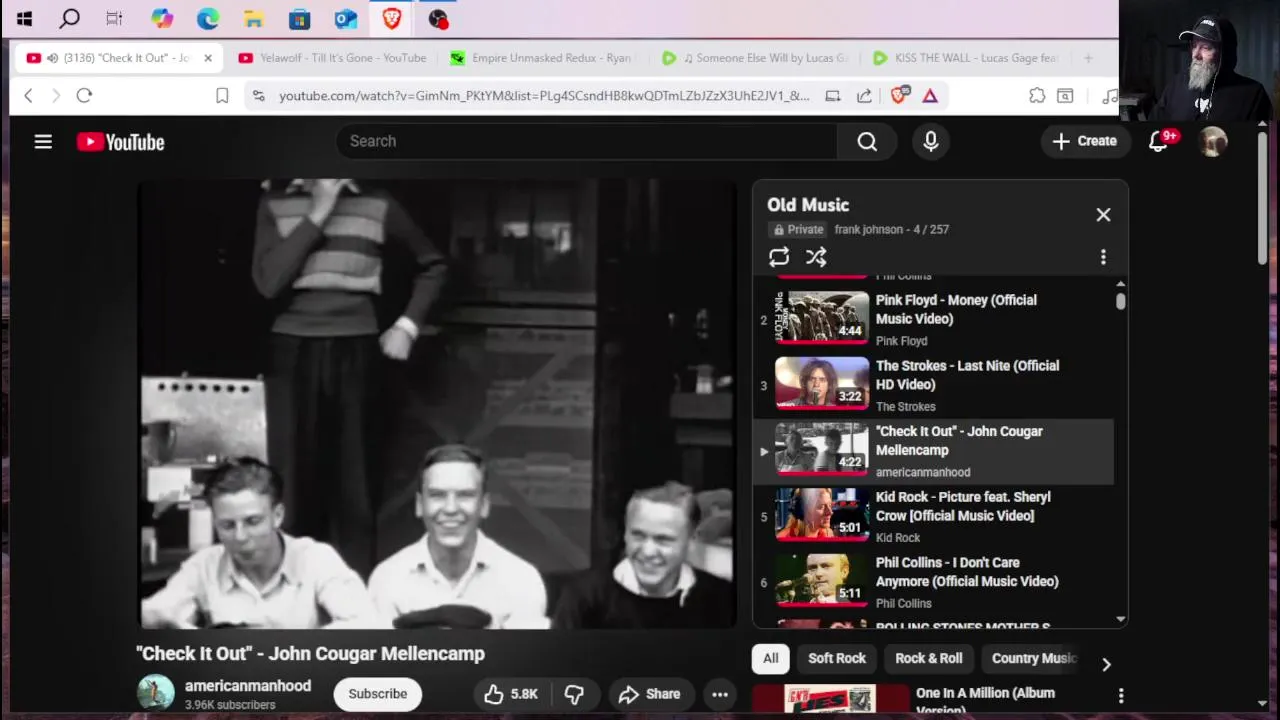Viewport: 1280px width, 720px height.
Task: Close the Old Music playlist panel
Action: [x=1103, y=215]
